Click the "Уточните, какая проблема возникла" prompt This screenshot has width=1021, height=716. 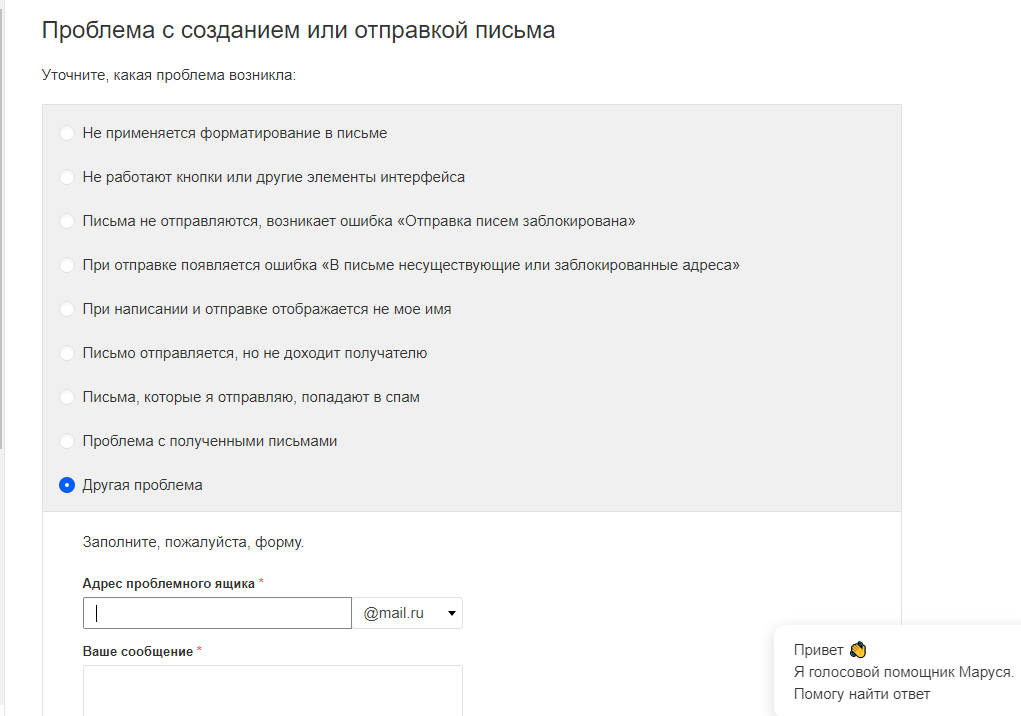click(x=169, y=75)
